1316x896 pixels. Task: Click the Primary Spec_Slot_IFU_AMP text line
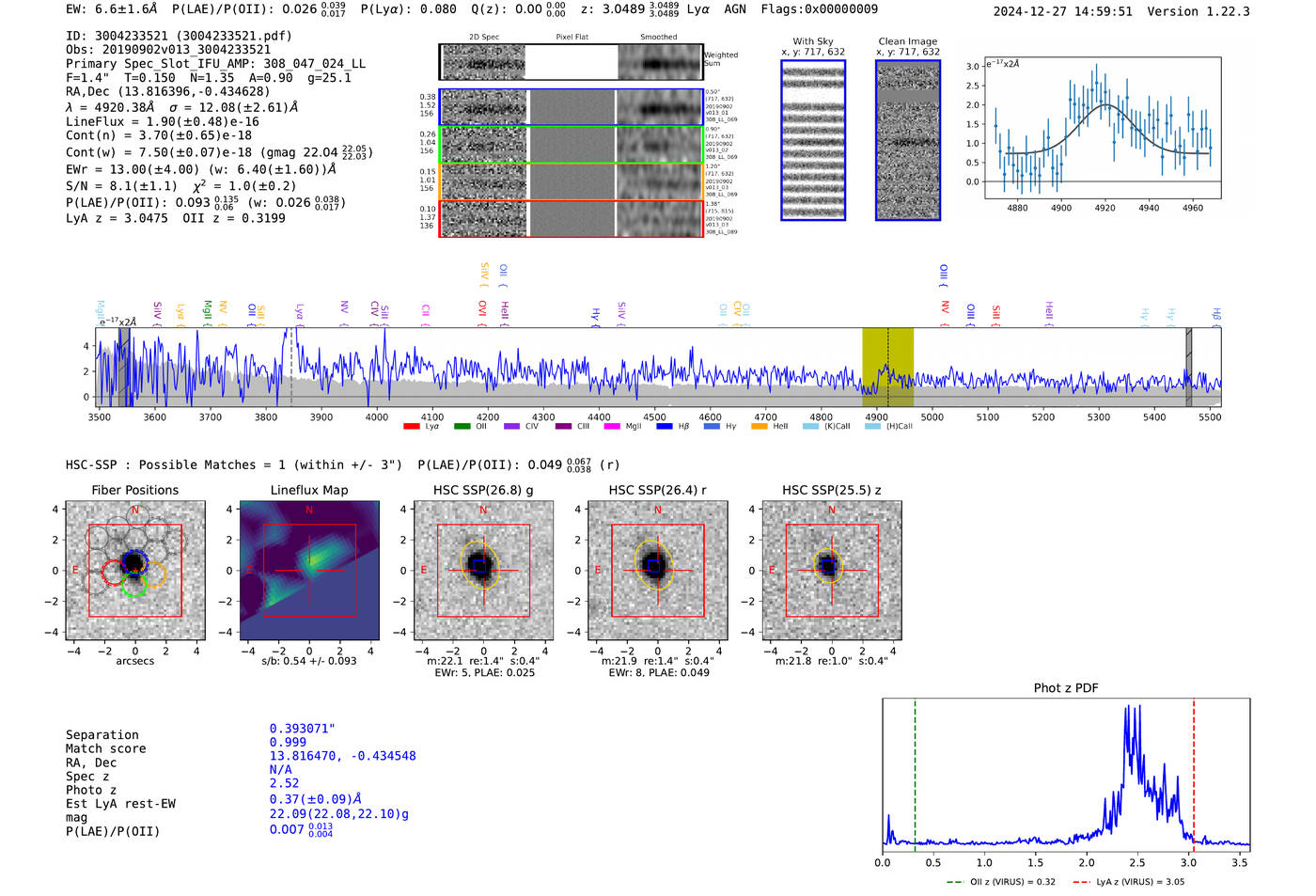coord(216,63)
